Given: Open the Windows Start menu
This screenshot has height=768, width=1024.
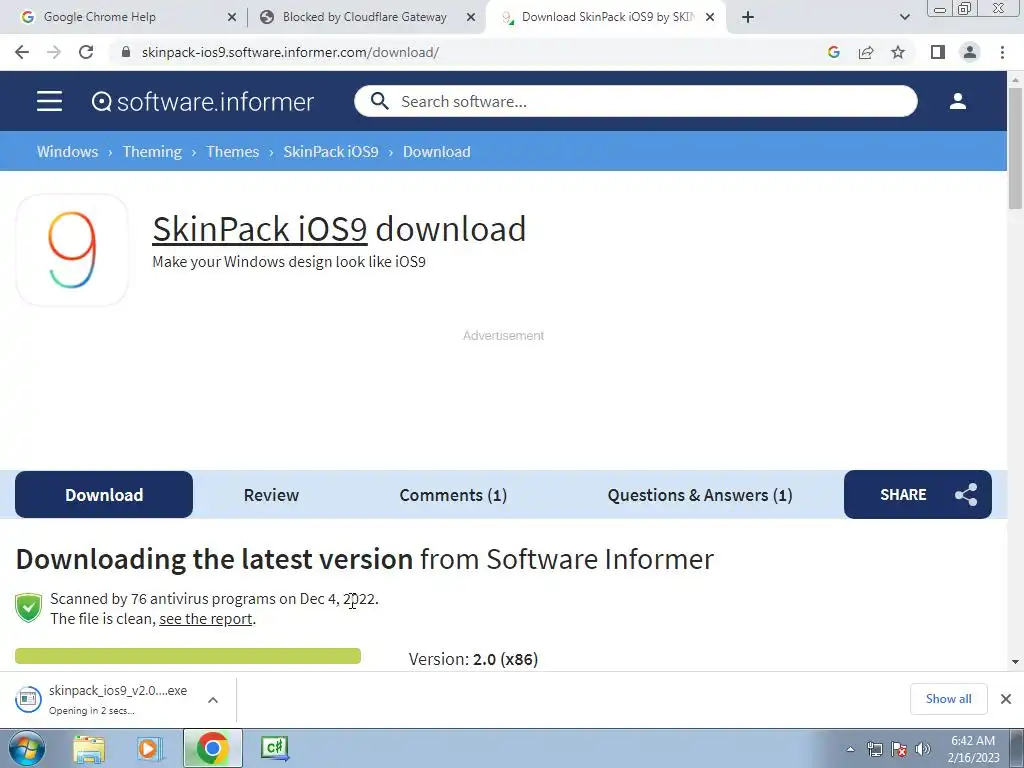Looking at the screenshot, I should click(26, 748).
